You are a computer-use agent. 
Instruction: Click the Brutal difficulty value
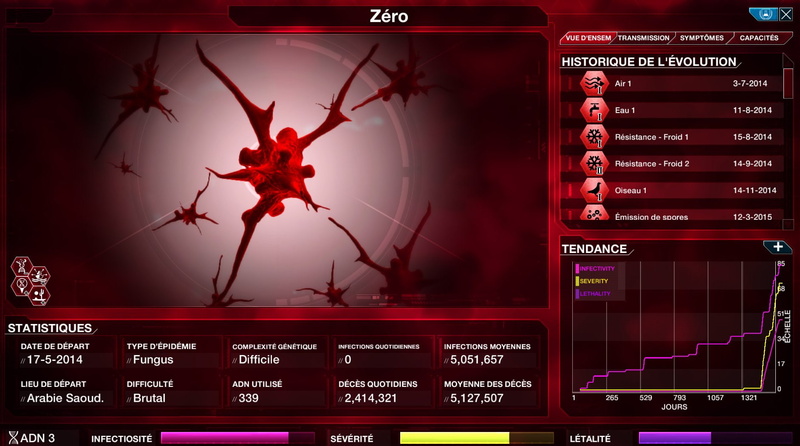point(149,398)
